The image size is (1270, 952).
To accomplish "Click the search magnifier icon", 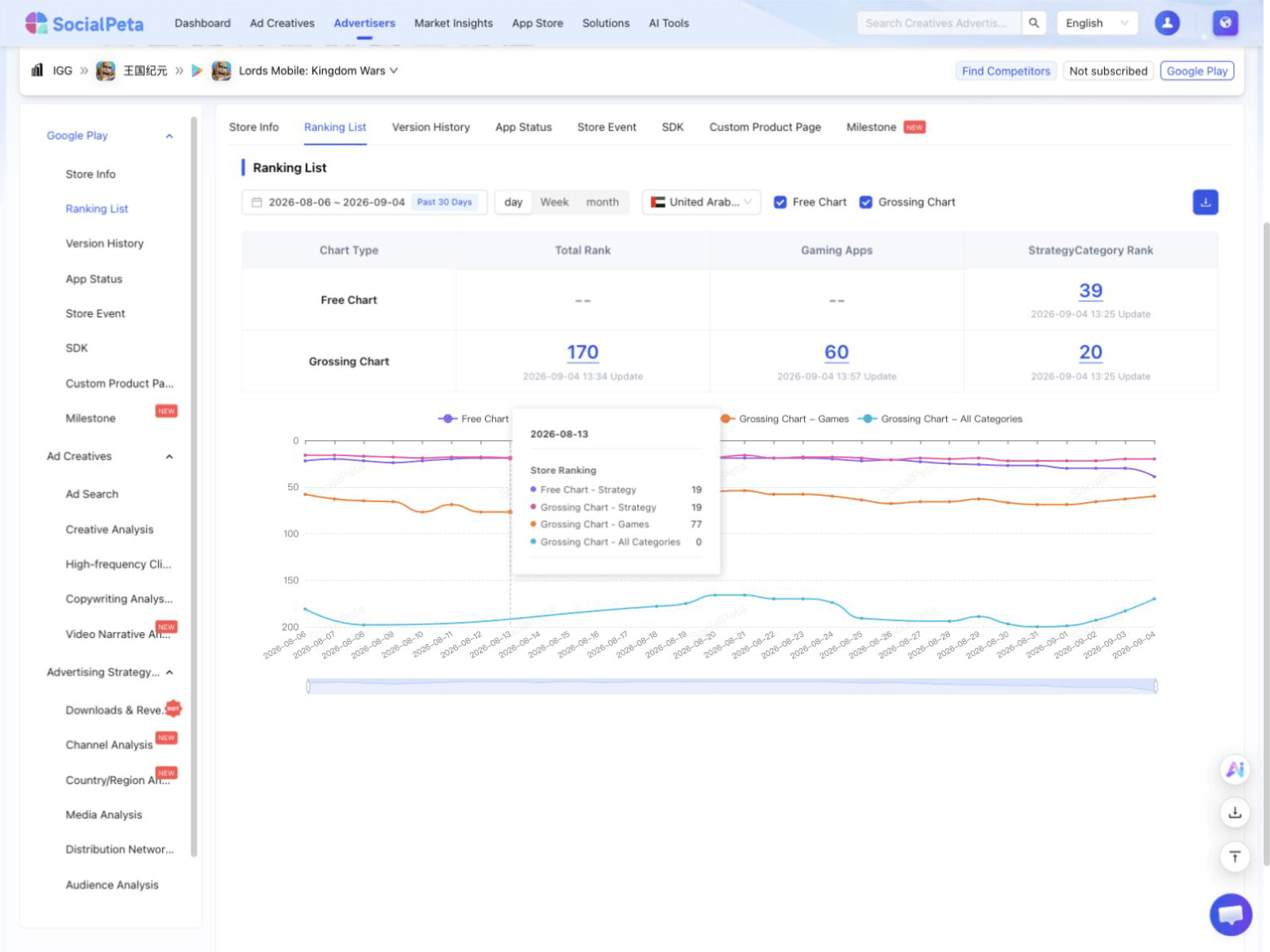I will pos(1033,23).
